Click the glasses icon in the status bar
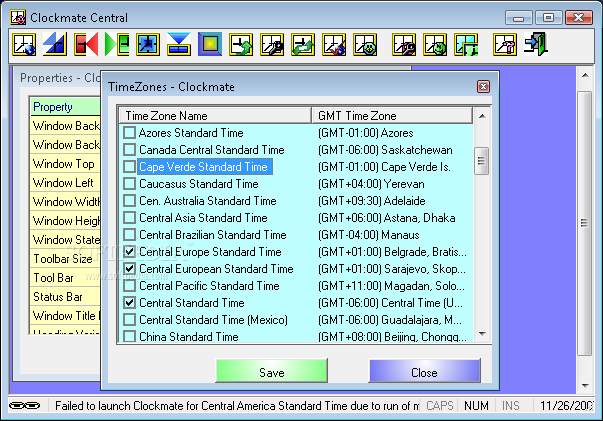The width and height of the screenshot is (603, 421). pos(25,406)
